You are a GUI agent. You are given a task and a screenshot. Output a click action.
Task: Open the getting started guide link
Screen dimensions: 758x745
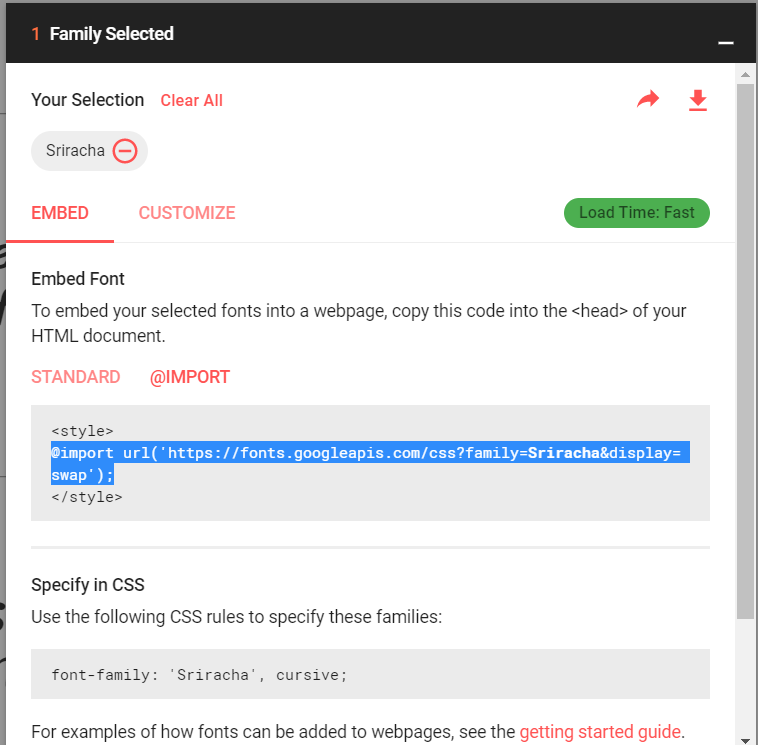(x=600, y=731)
